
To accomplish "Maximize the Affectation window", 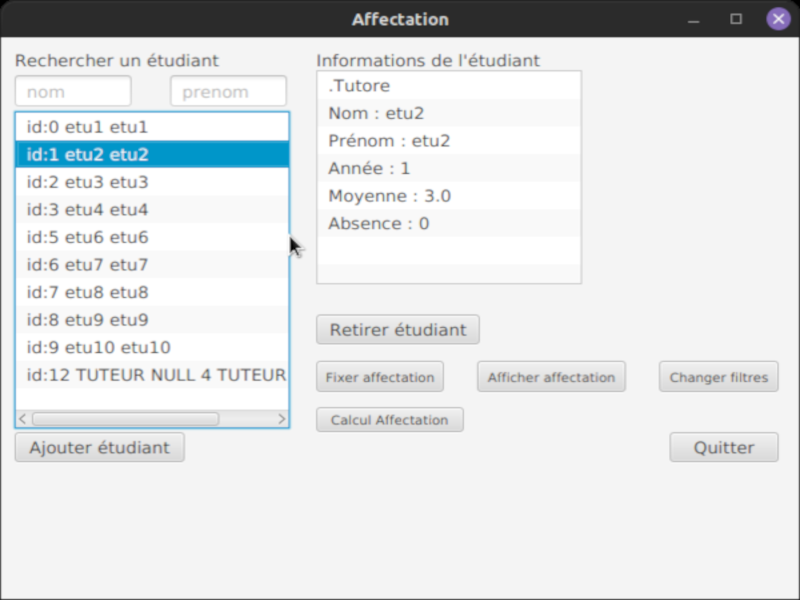I will 736,19.
